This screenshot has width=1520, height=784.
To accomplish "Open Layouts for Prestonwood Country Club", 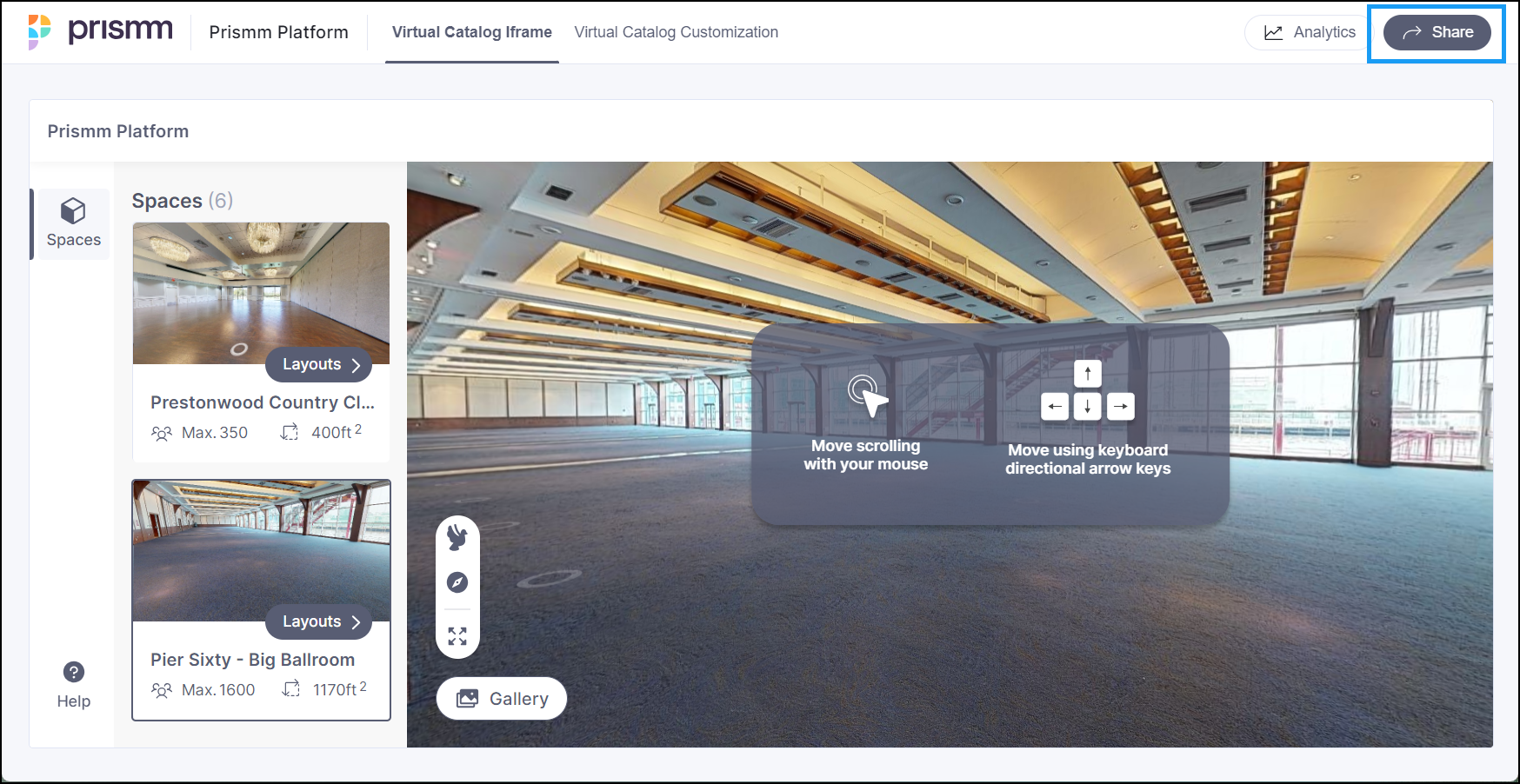I will (318, 365).
